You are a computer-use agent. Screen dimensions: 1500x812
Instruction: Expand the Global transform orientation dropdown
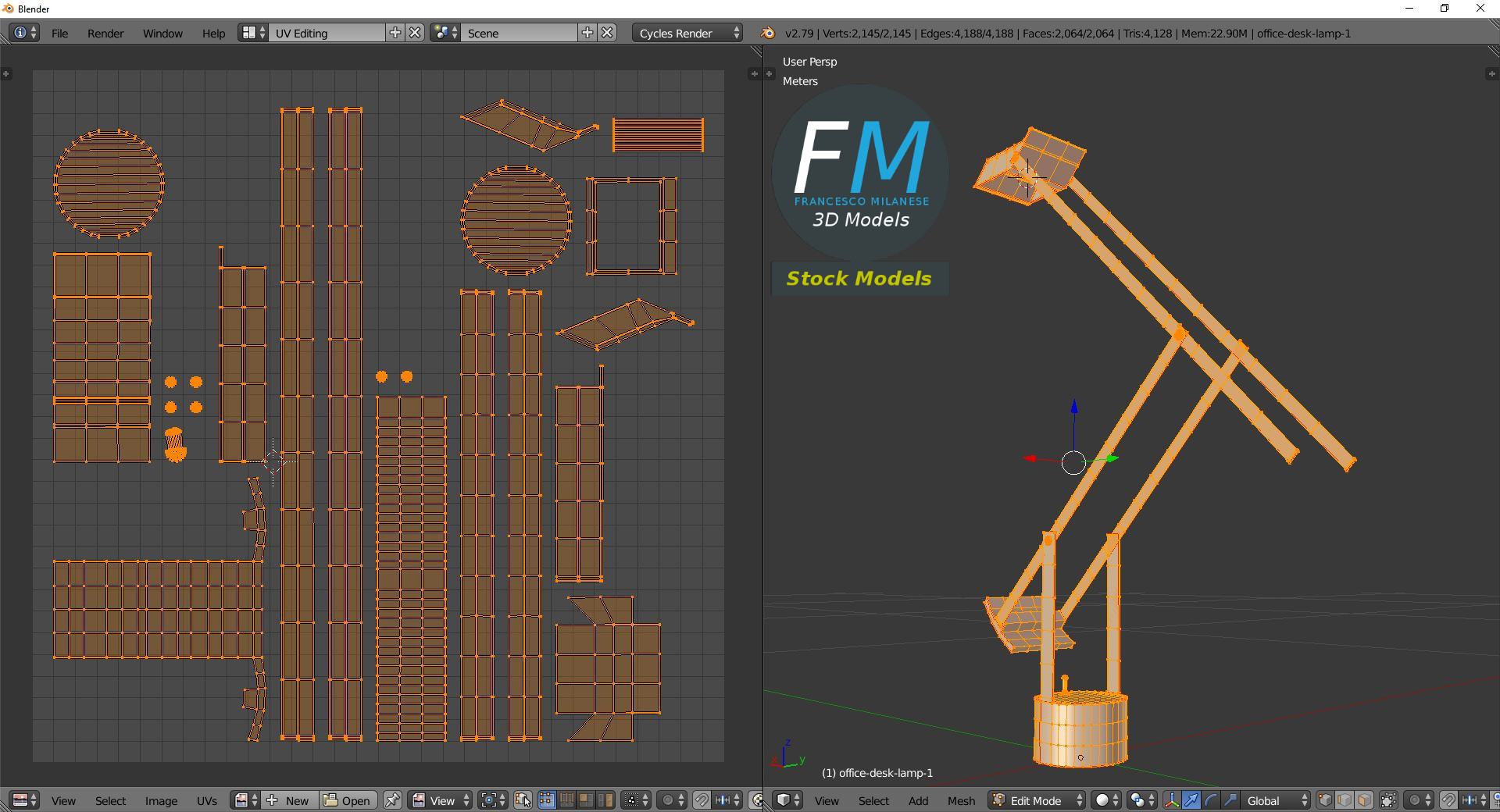click(x=1277, y=800)
